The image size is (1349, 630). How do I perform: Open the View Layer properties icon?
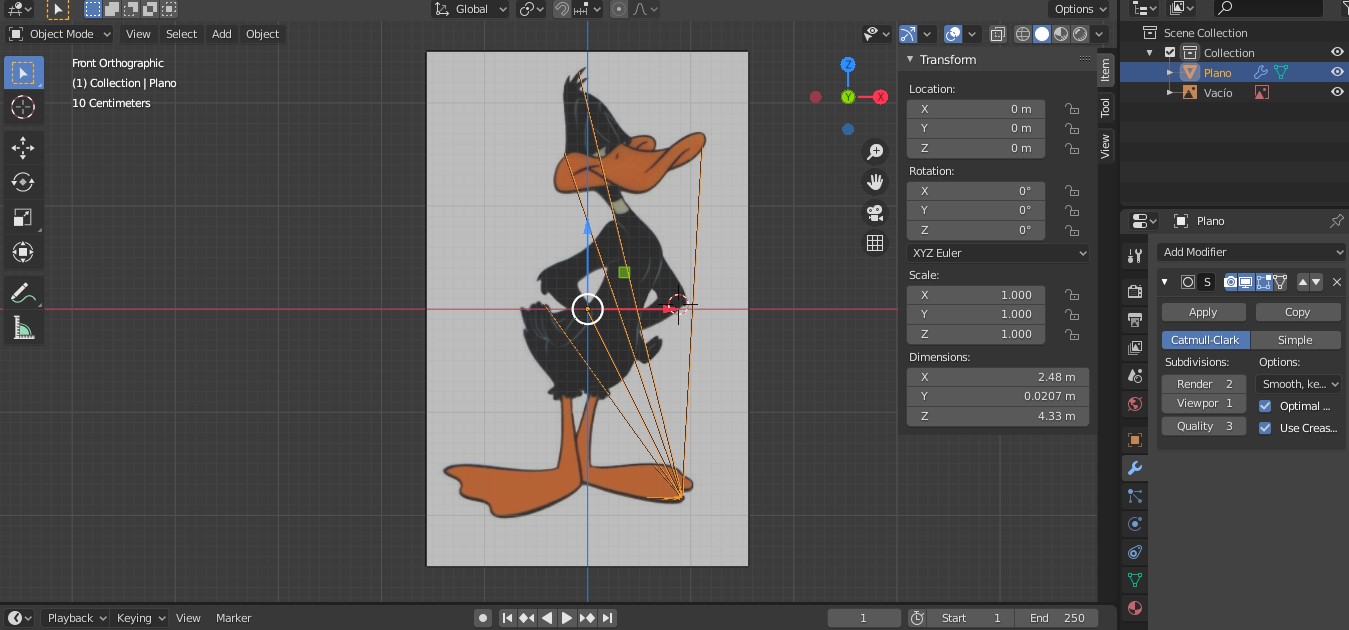tap(1134, 348)
